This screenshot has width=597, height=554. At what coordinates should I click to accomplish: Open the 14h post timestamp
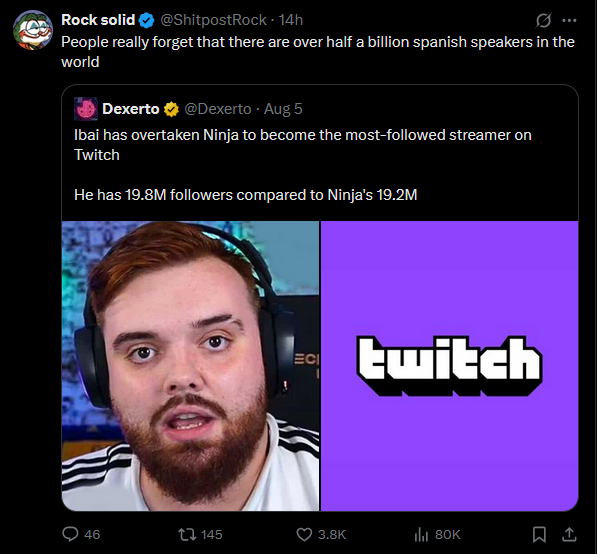coord(291,20)
